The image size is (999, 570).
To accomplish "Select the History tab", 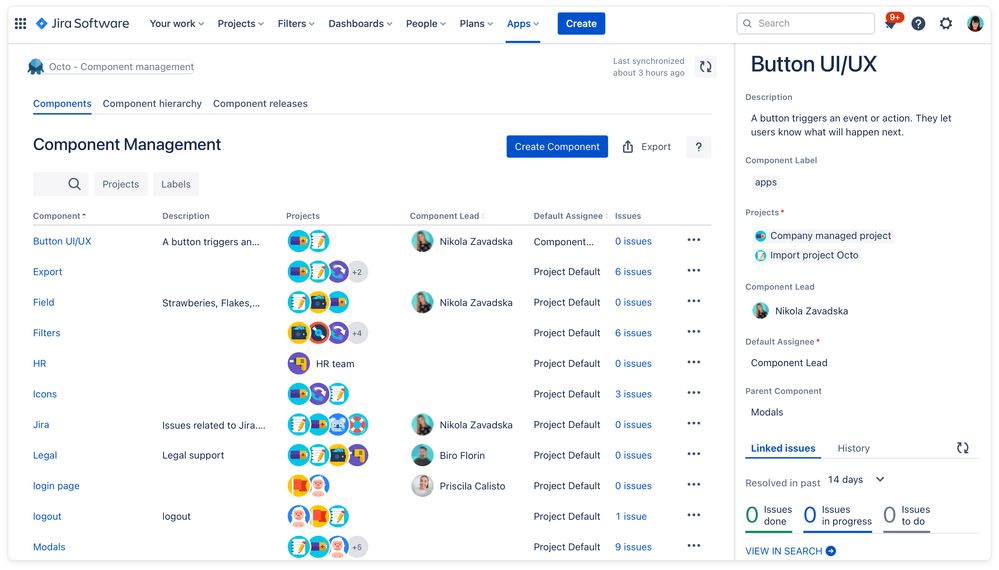I will coord(853,448).
